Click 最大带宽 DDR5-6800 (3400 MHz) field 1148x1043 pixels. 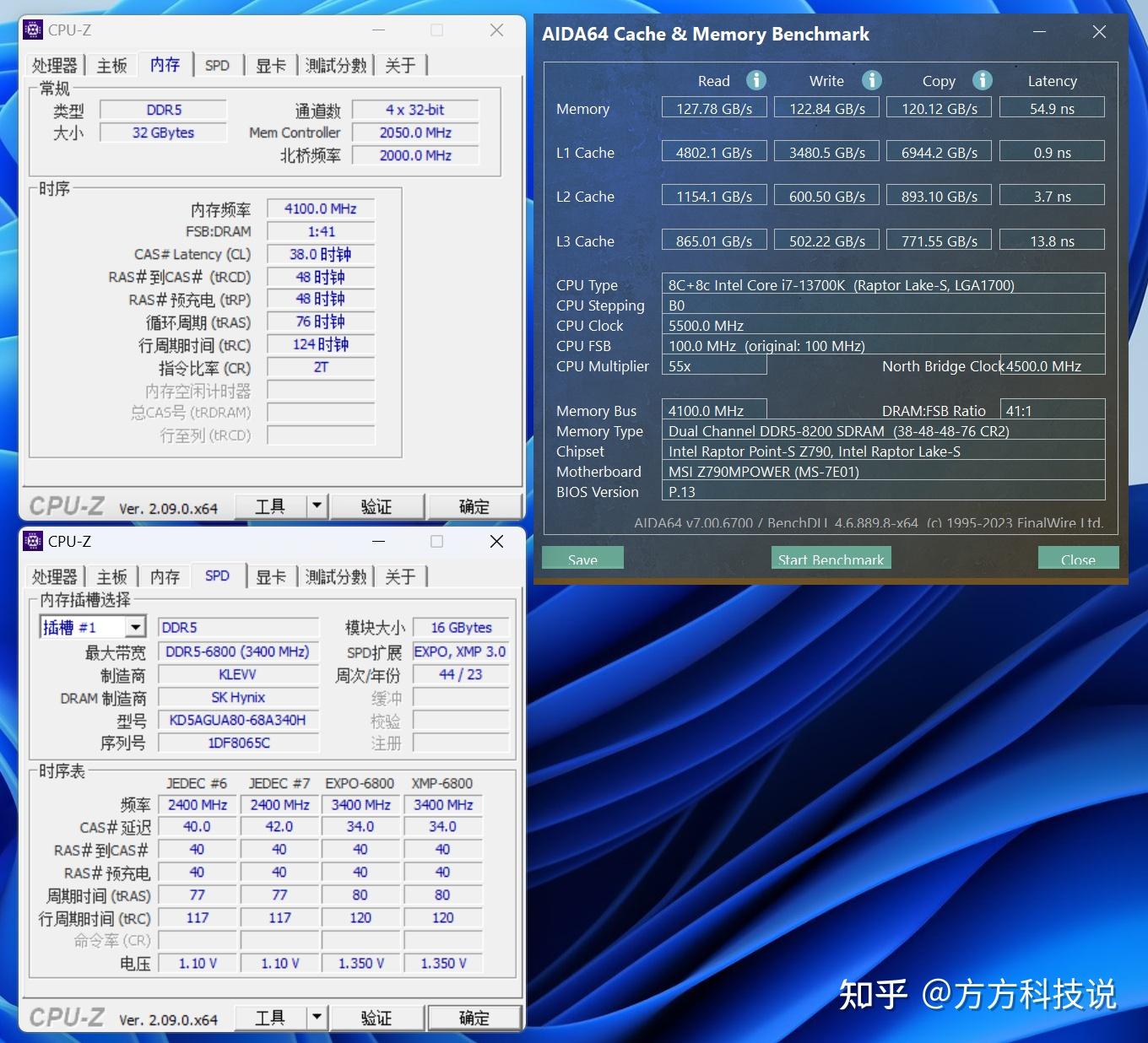tap(238, 651)
